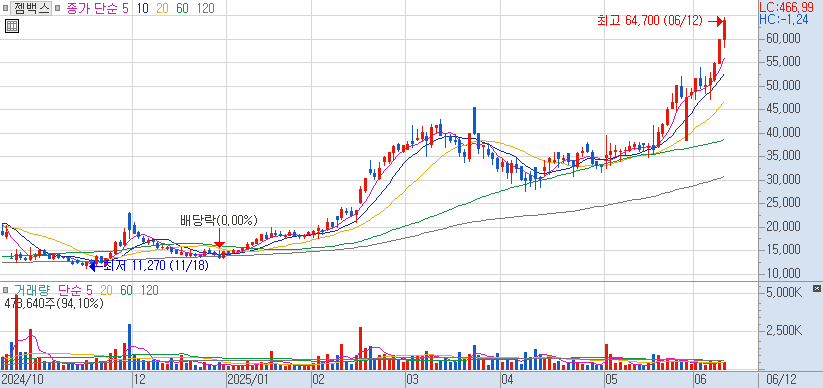The height and width of the screenshot is (388, 823).
Task: Select the orange 20-day volume average label
Action: click(x=107, y=290)
